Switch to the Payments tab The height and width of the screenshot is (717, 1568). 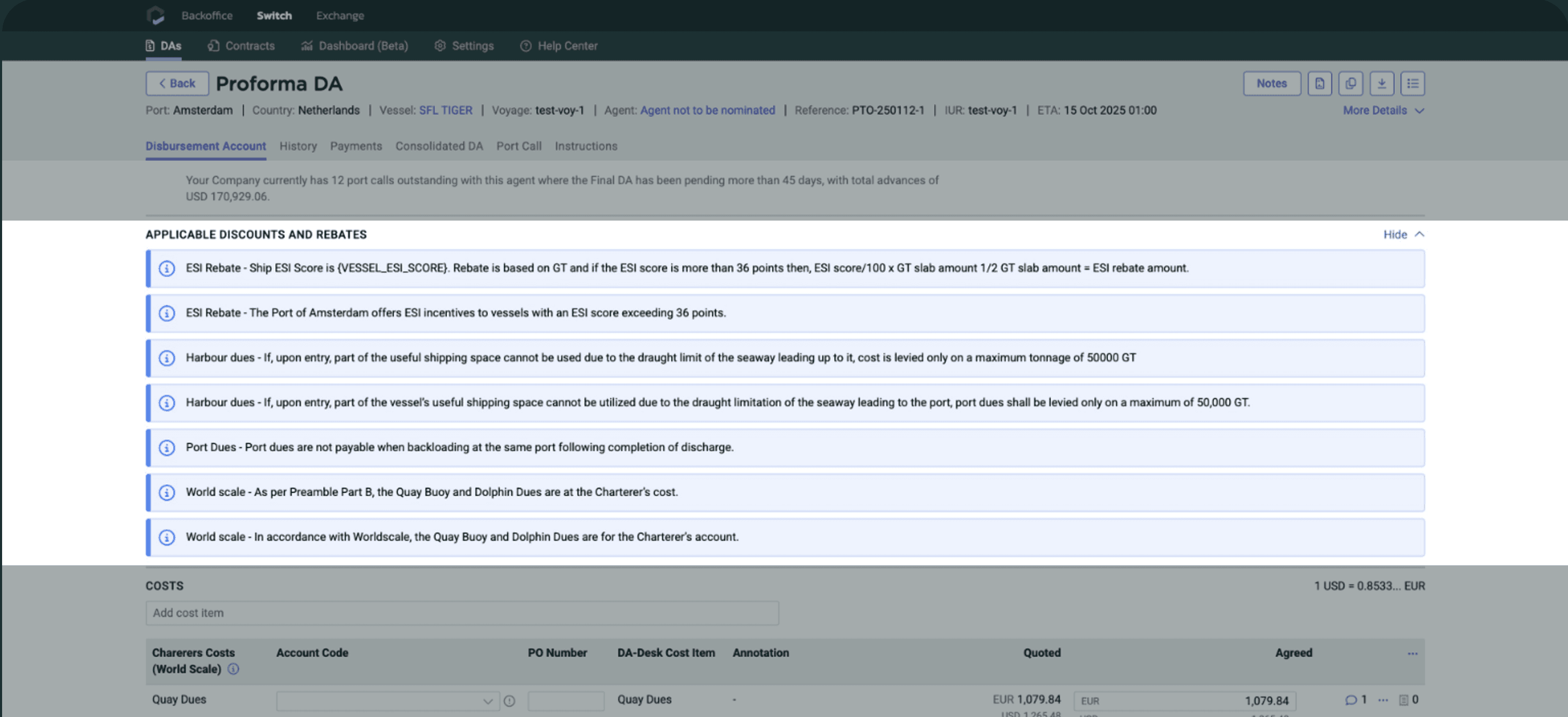pos(356,146)
